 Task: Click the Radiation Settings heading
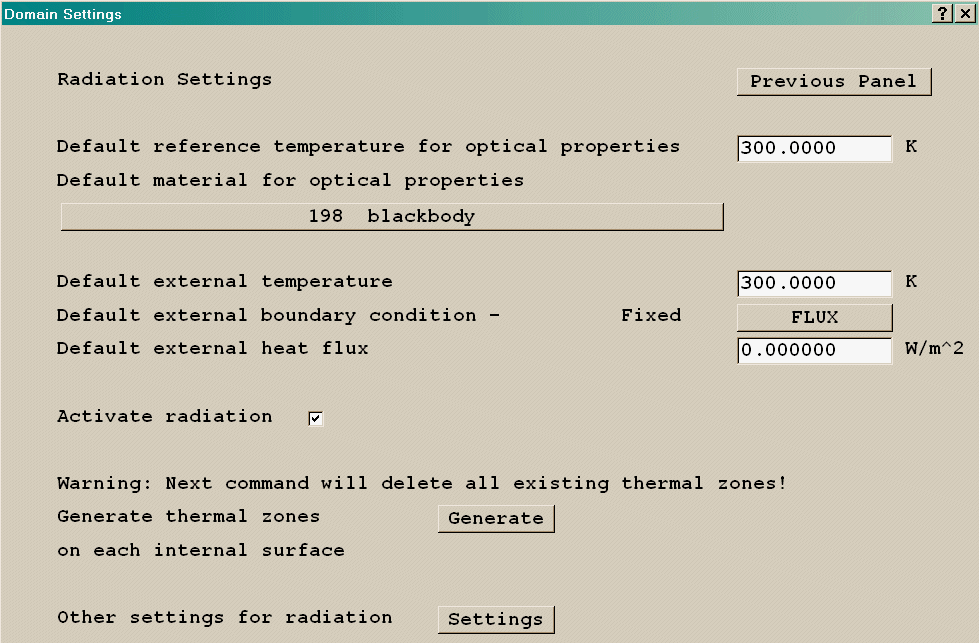[164, 79]
